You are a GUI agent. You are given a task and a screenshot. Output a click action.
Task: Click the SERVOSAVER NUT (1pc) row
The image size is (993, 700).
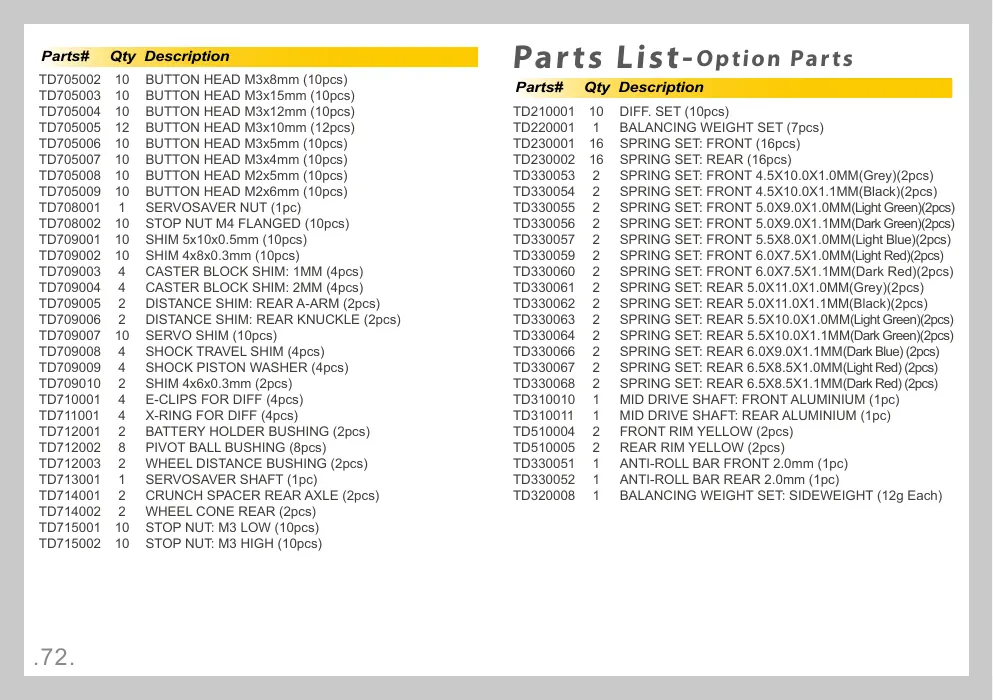pos(170,208)
